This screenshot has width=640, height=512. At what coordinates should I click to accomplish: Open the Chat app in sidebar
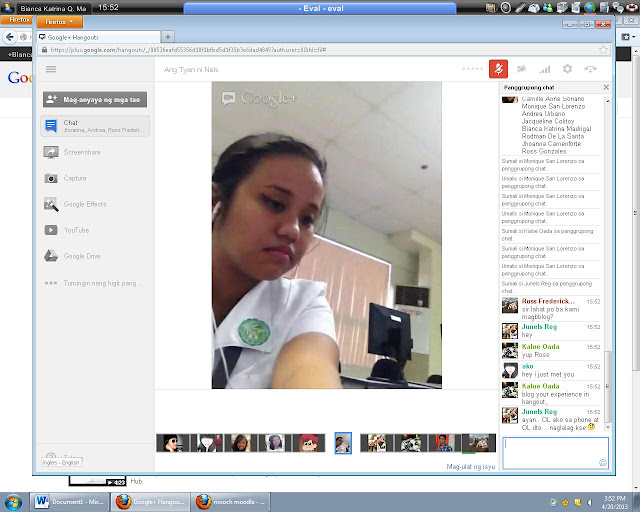coord(95,126)
